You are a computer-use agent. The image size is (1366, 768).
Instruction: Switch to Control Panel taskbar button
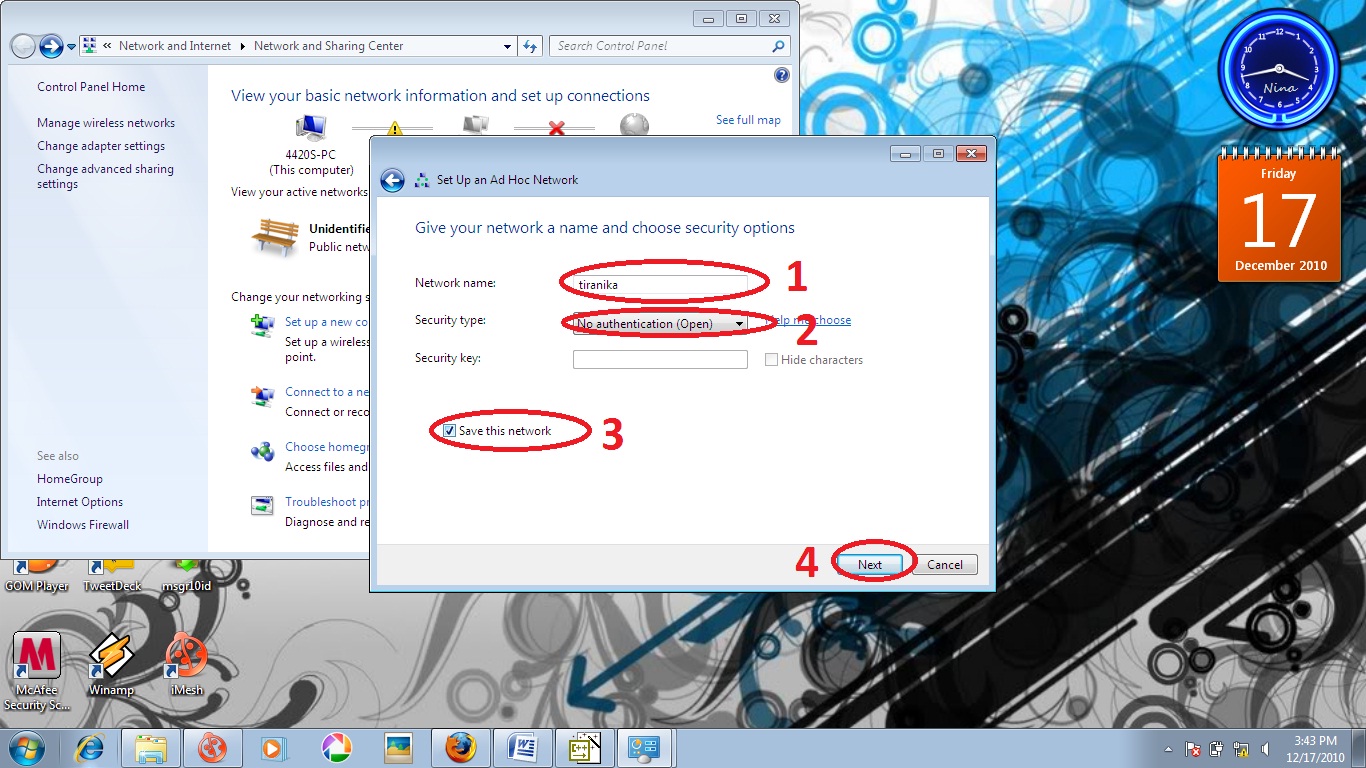[x=646, y=748]
